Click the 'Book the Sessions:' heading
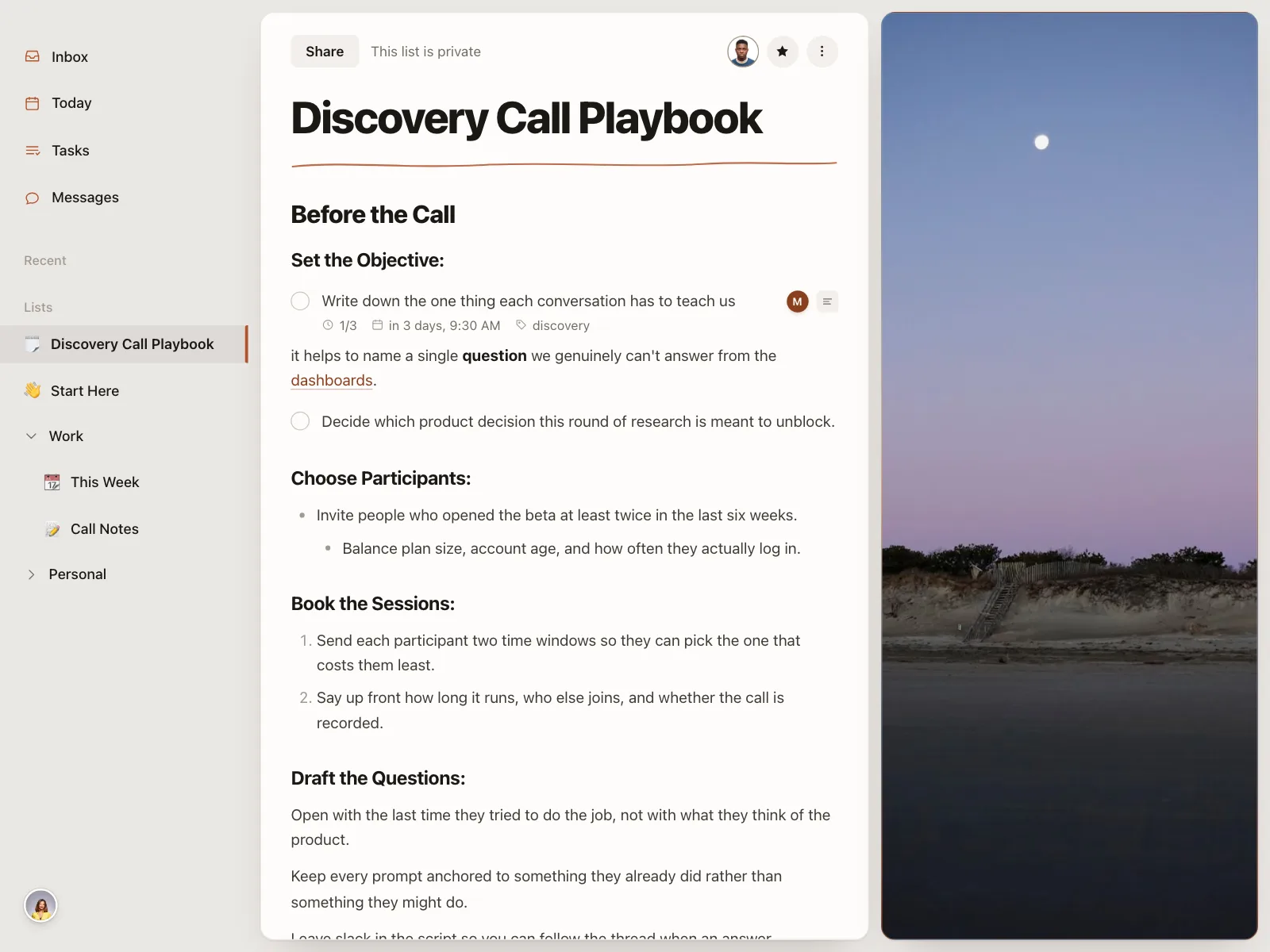Viewport: 1270px width, 952px height. [373, 604]
